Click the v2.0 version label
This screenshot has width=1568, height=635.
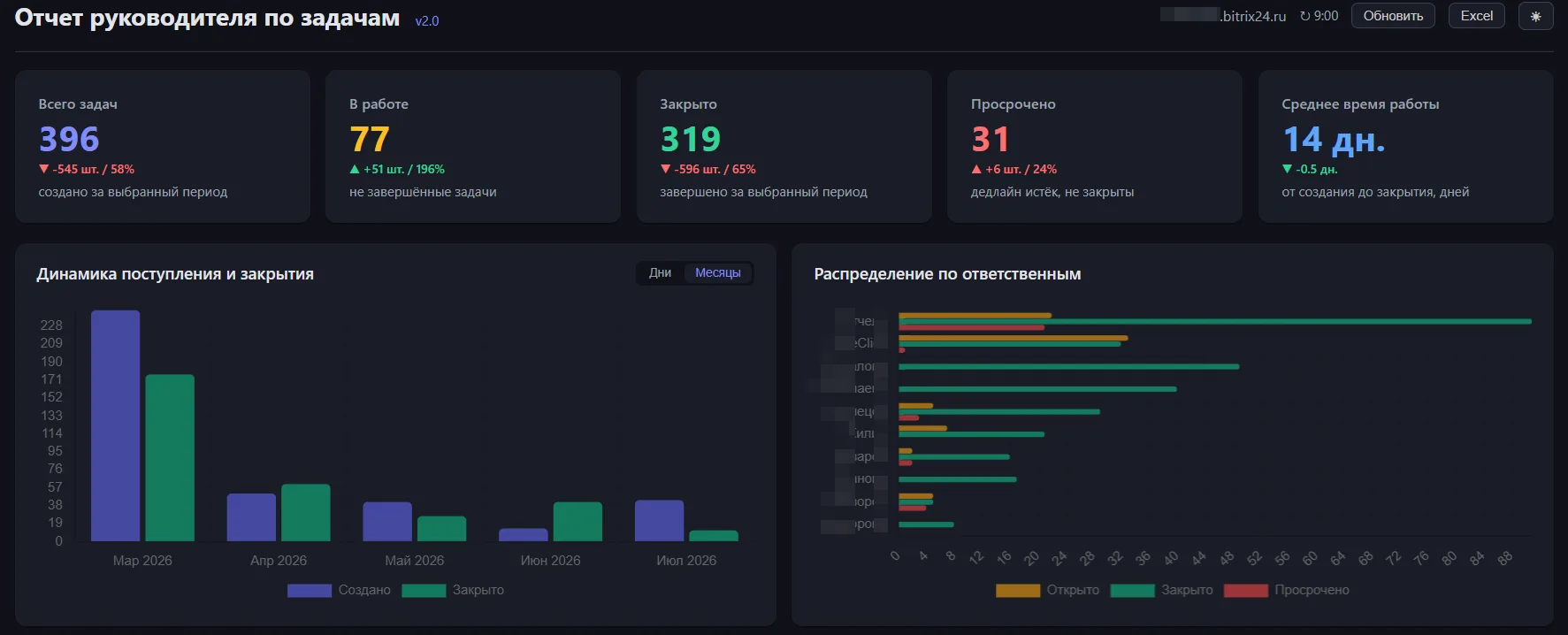(x=427, y=21)
